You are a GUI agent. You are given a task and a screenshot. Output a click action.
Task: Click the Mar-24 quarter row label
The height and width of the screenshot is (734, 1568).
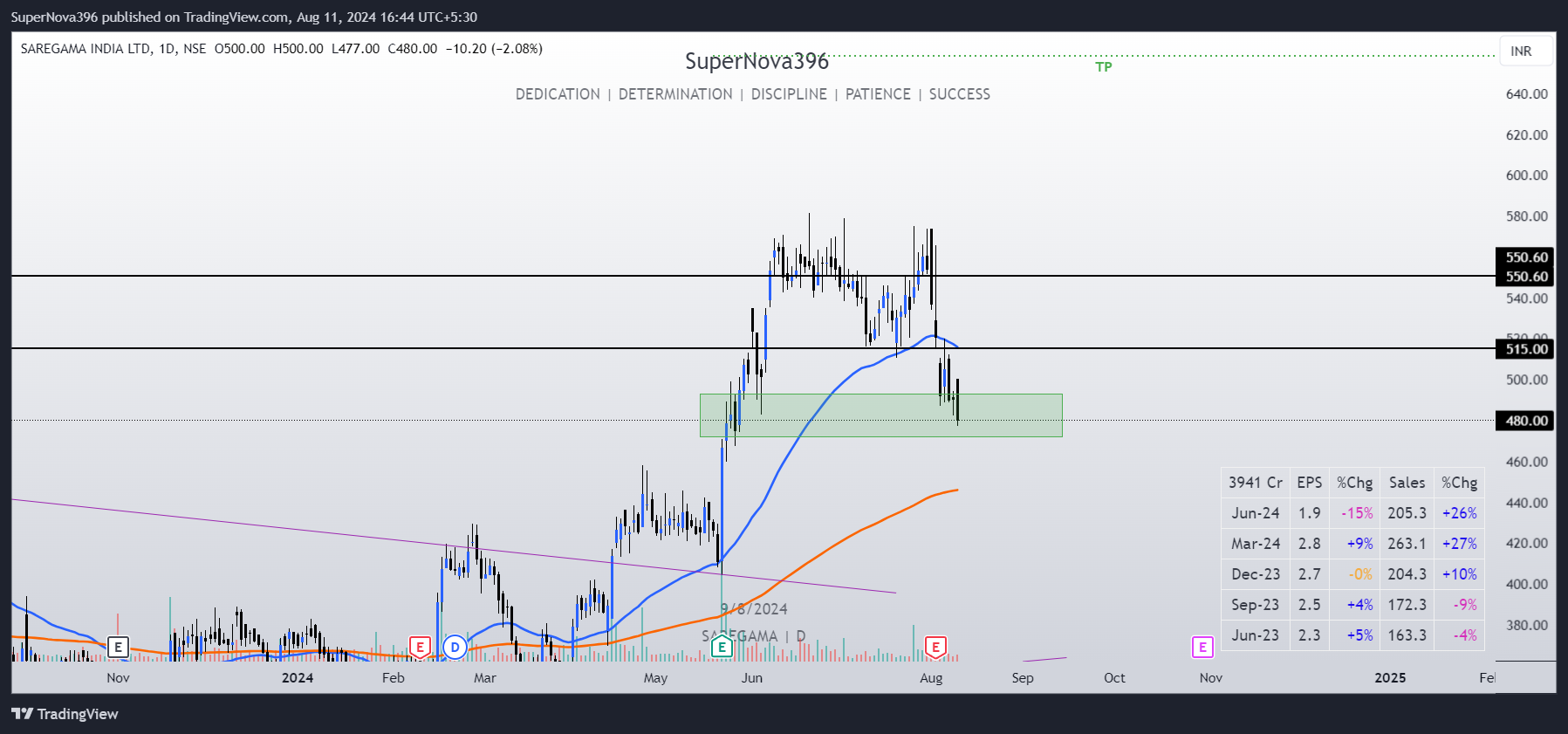pos(1256,544)
